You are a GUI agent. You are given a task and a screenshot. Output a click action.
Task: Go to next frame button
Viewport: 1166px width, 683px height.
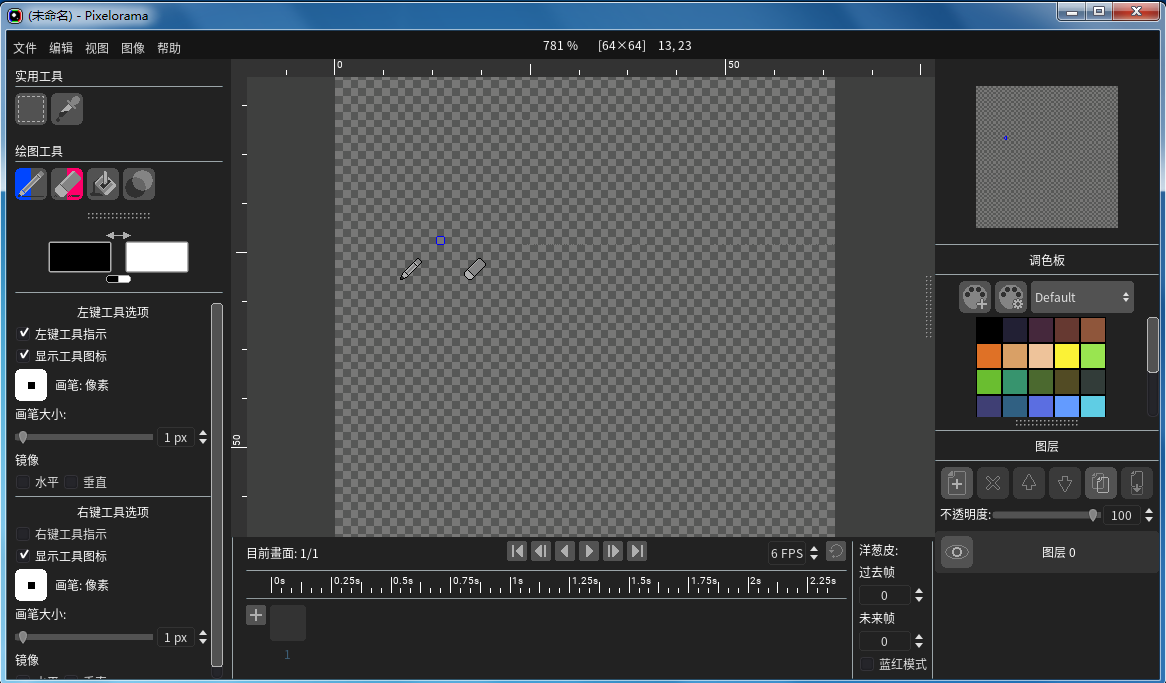[613, 551]
